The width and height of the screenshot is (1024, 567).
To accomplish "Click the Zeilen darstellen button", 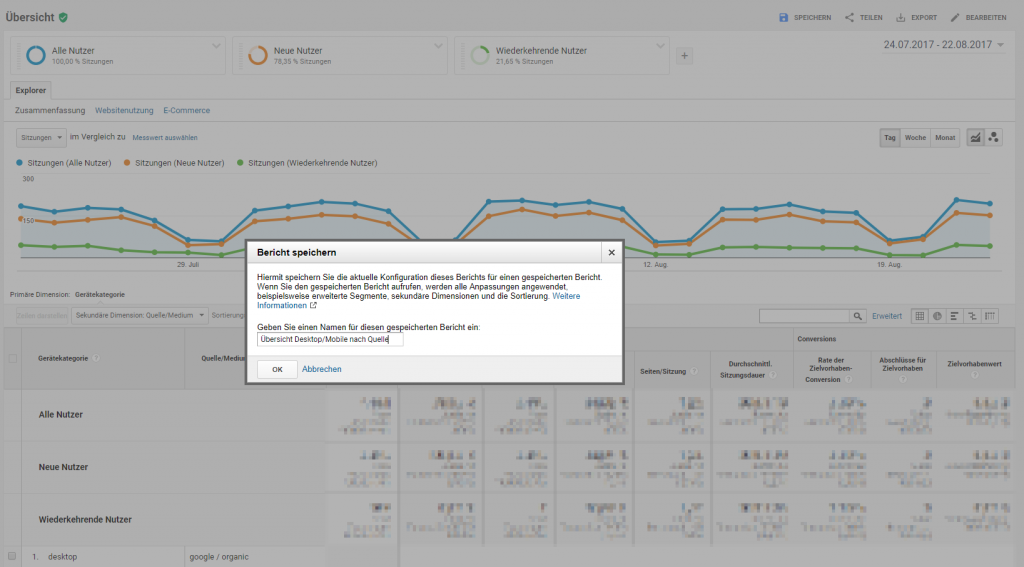I will pos(42,316).
